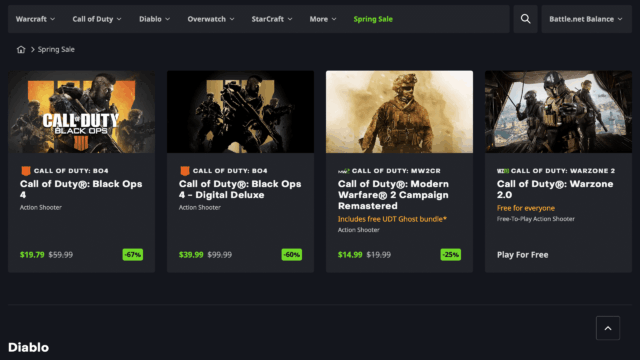Click the Diablo section heading
The image size is (640, 360).
(29, 347)
